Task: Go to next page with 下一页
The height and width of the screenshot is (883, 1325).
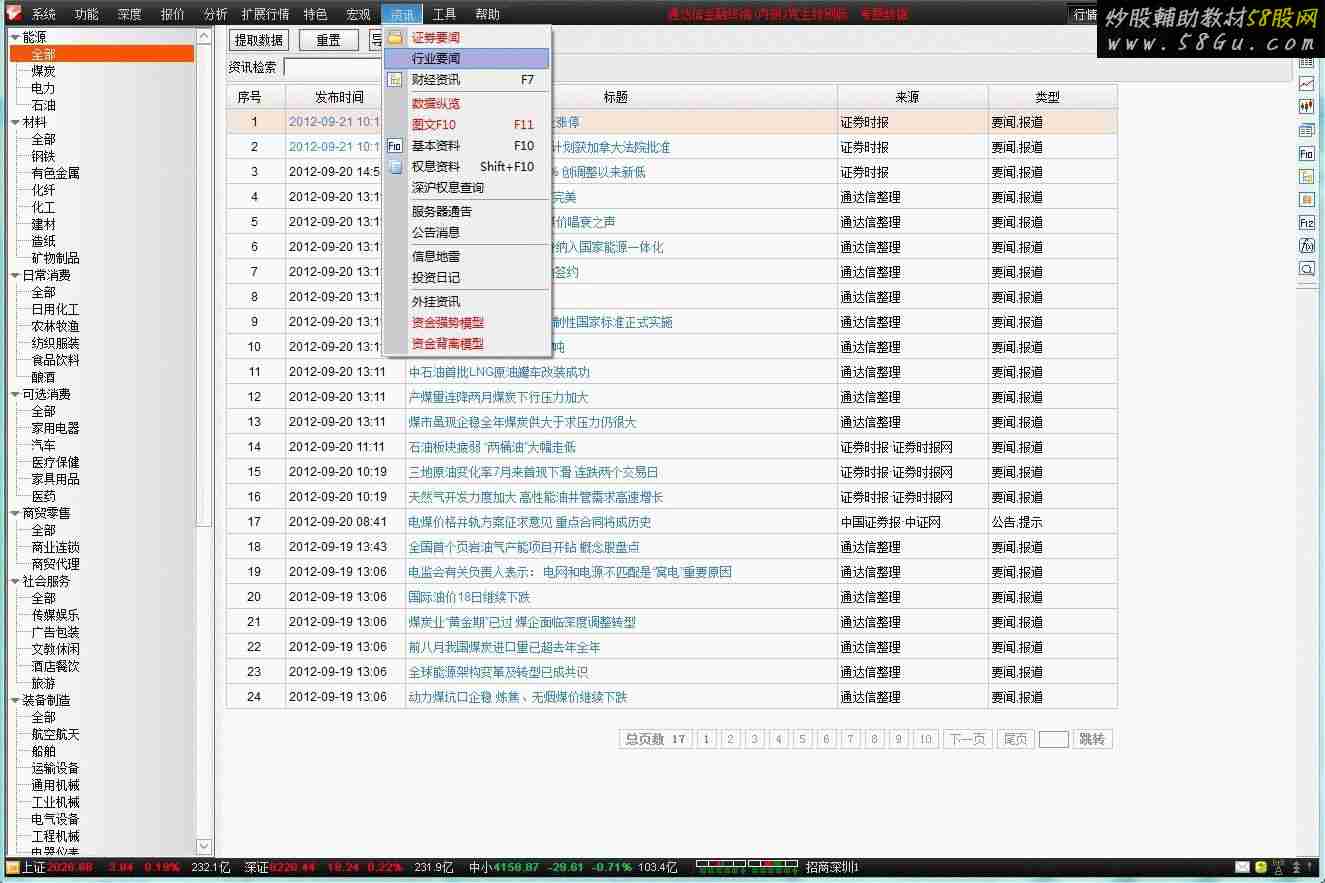Action: pos(967,739)
